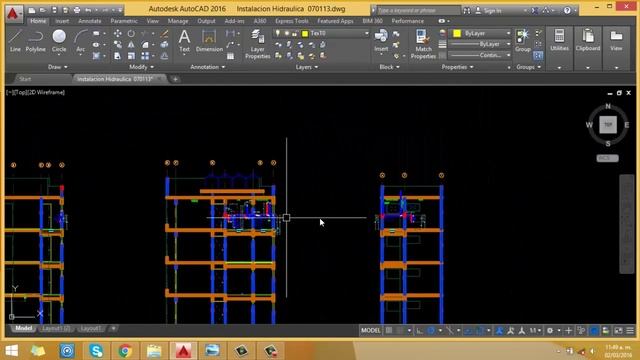Open the Parametric ribbon tab
640x360 pixels.
pyautogui.click(x=124, y=21)
